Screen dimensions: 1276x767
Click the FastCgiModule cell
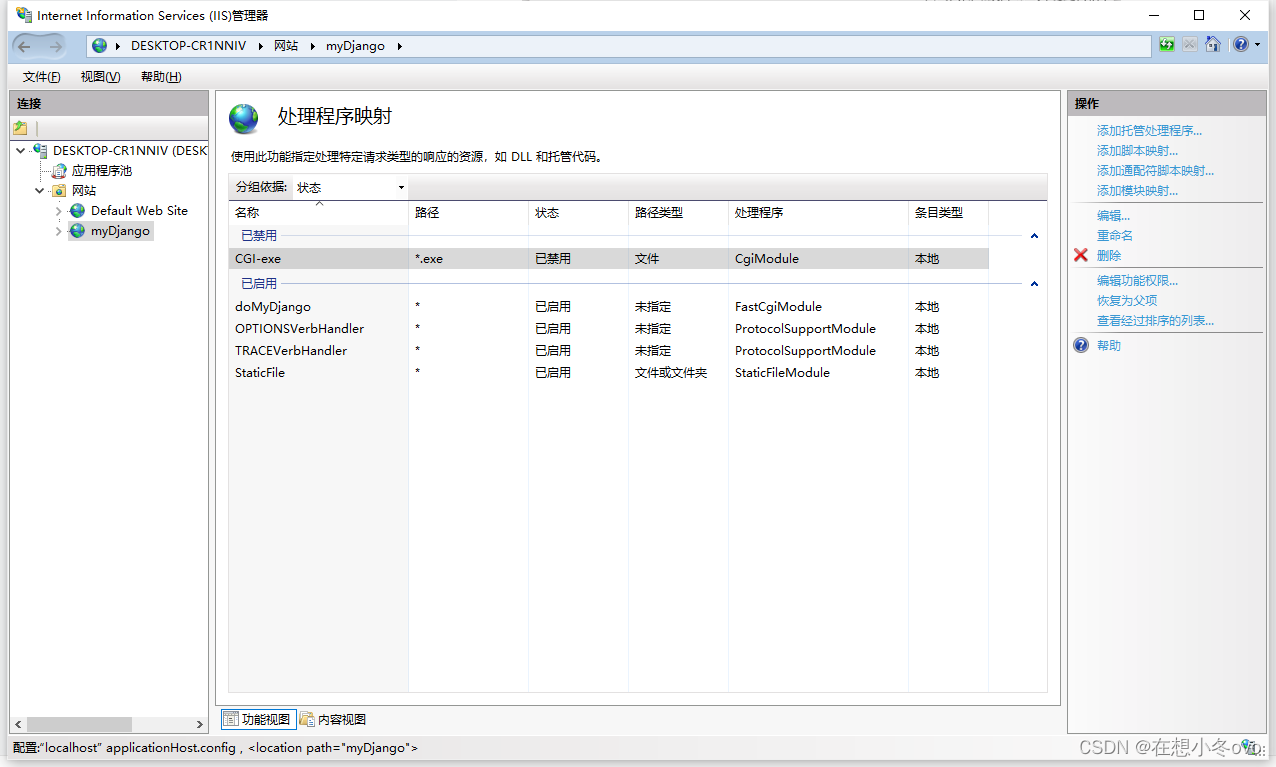pyautogui.click(x=778, y=307)
